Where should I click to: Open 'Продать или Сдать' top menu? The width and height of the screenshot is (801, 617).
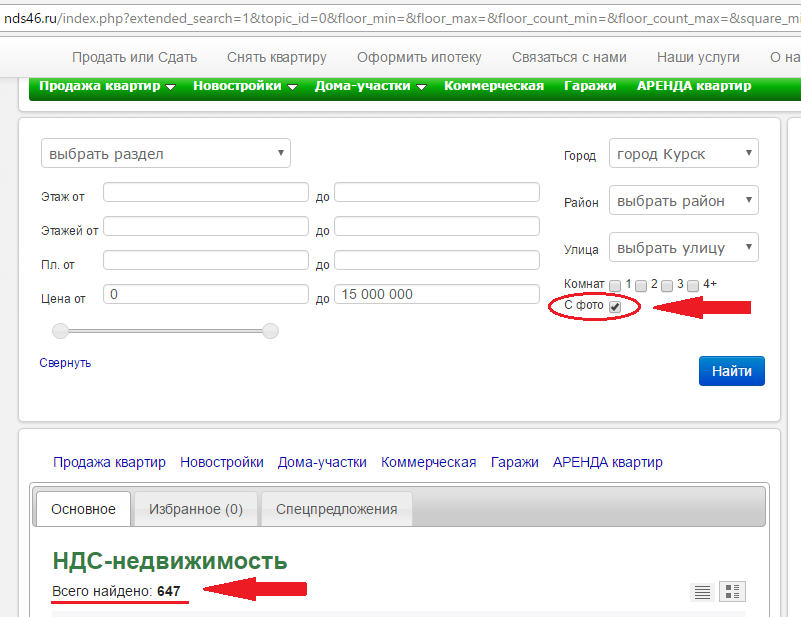[x=134, y=57]
